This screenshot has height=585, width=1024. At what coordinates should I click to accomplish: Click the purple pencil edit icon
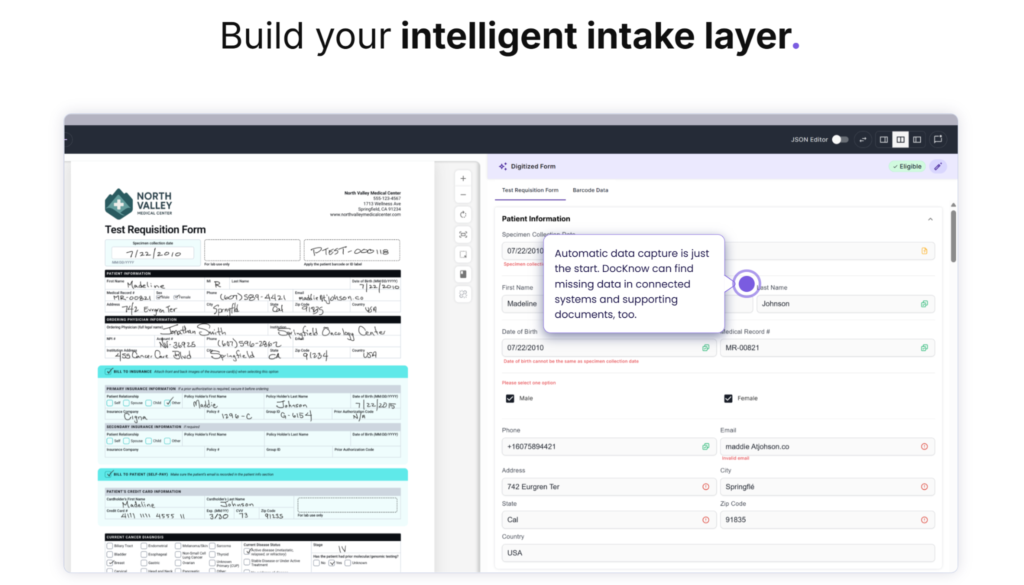(x=938, y=166)
